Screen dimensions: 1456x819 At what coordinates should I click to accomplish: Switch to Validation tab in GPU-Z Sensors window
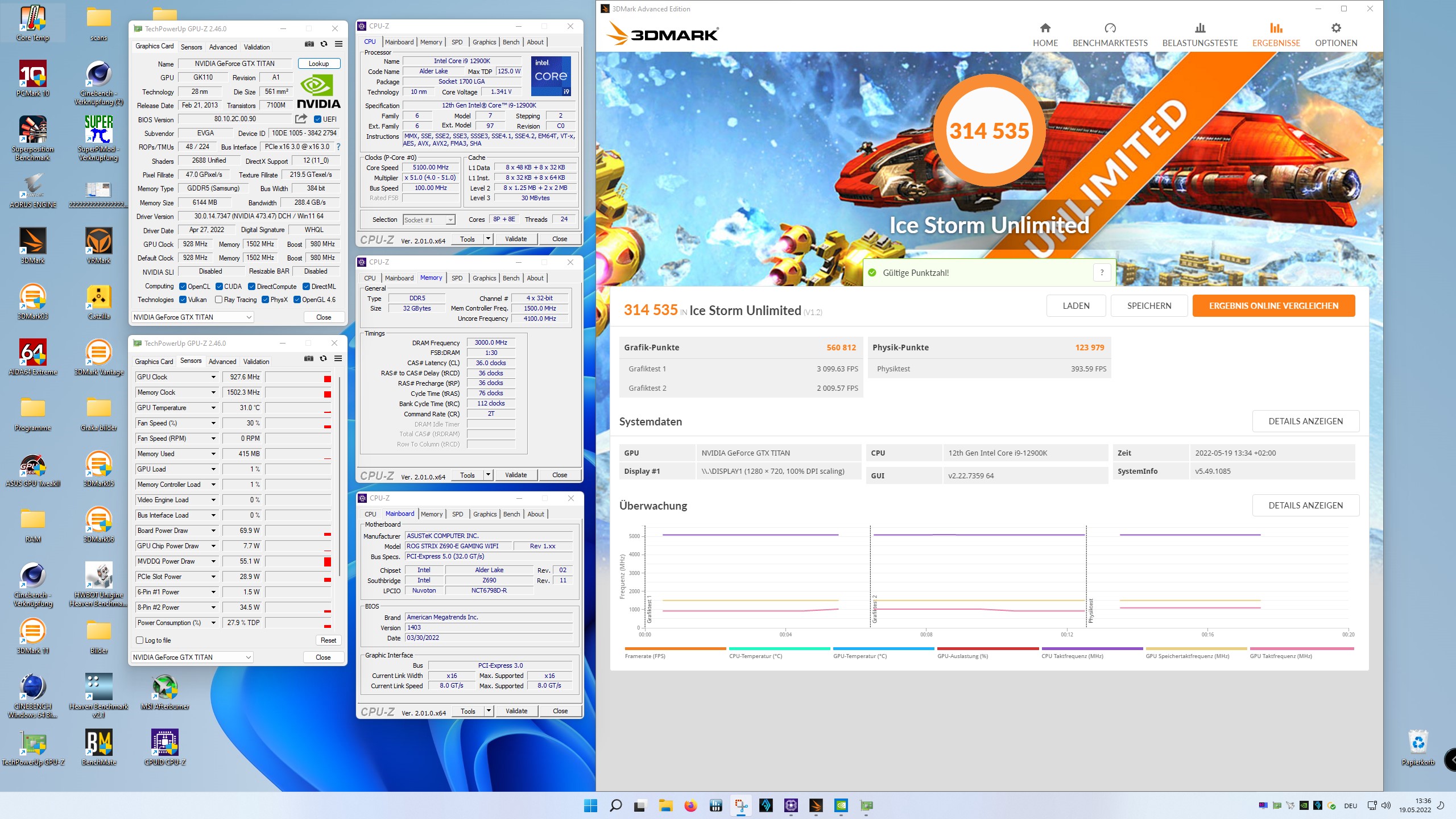click(257, 362)
